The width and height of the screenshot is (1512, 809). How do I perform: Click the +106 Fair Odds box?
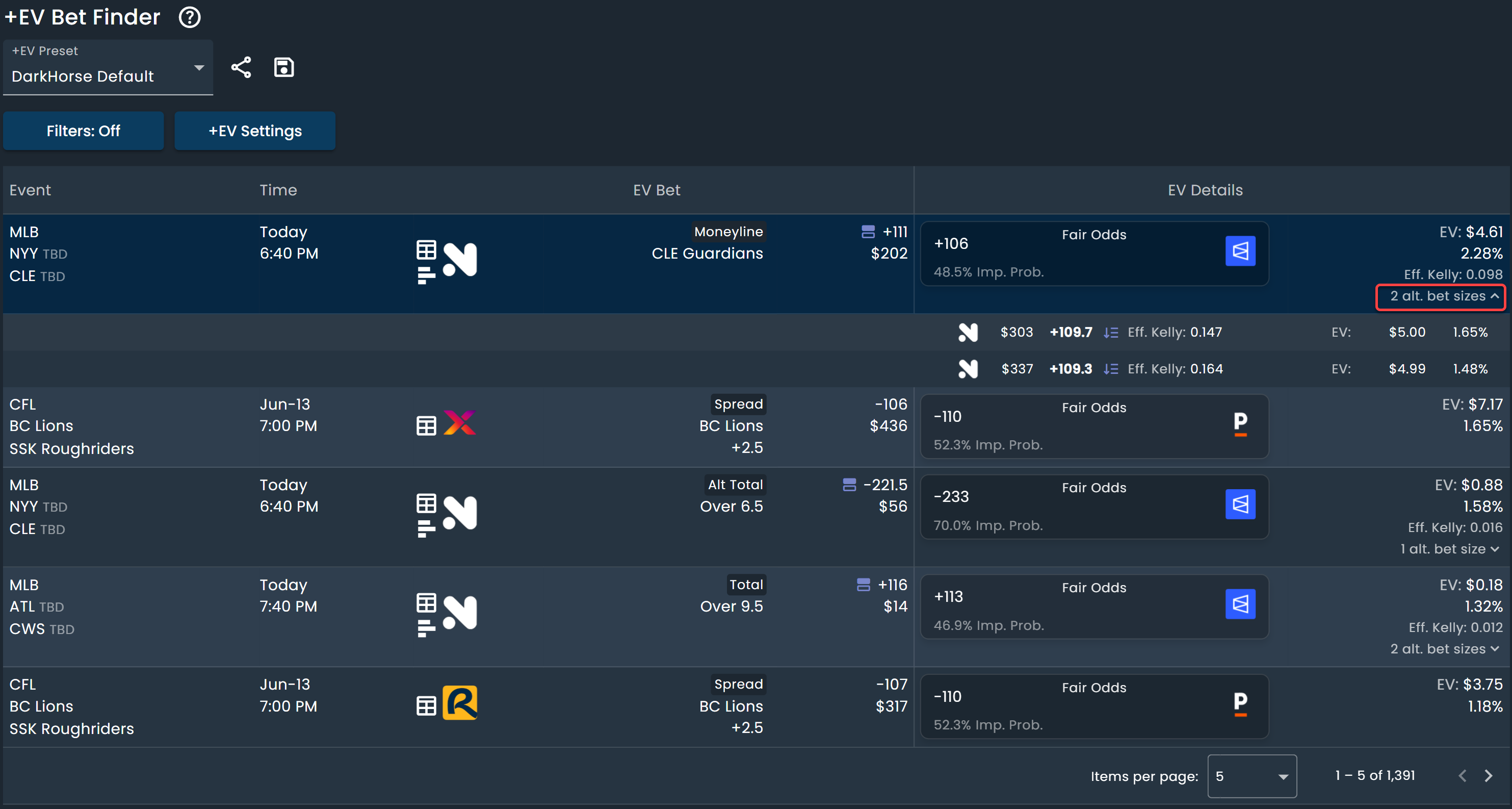[1094, 254]
